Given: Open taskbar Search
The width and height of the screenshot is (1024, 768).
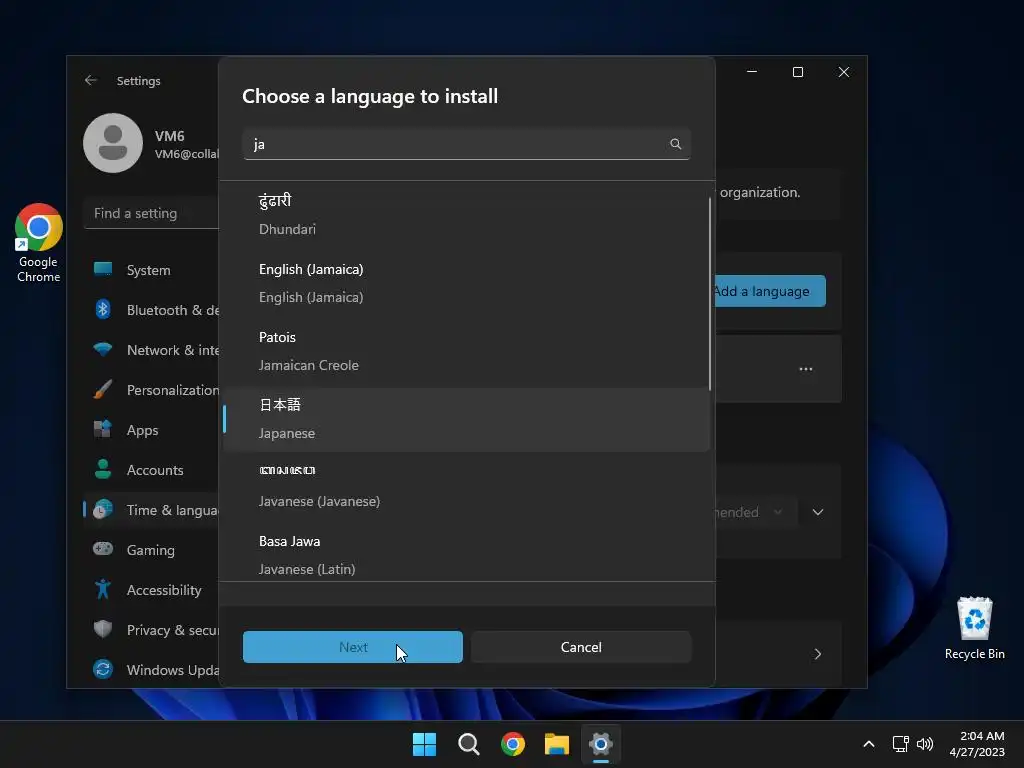Looking at the screenshot, I should tap(468, 744).
